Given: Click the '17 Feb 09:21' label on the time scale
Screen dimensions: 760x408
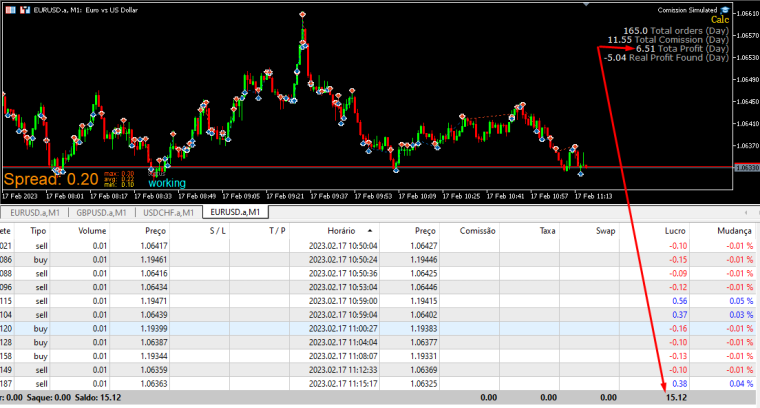Looking at the screenshot, I should [287, 196].
